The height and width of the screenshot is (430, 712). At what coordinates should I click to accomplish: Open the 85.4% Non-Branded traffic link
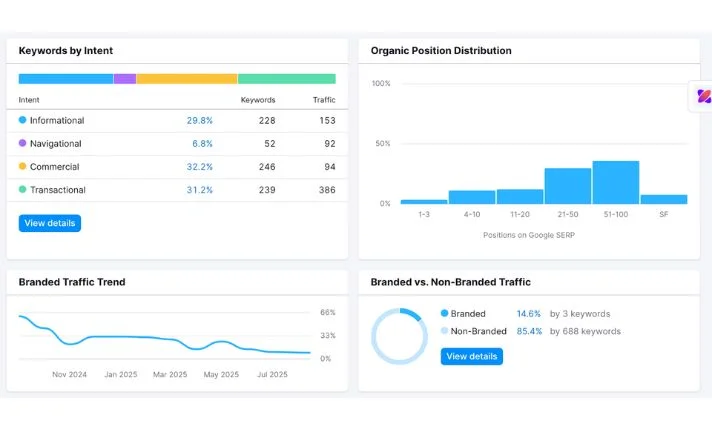(x=528, y=331)
